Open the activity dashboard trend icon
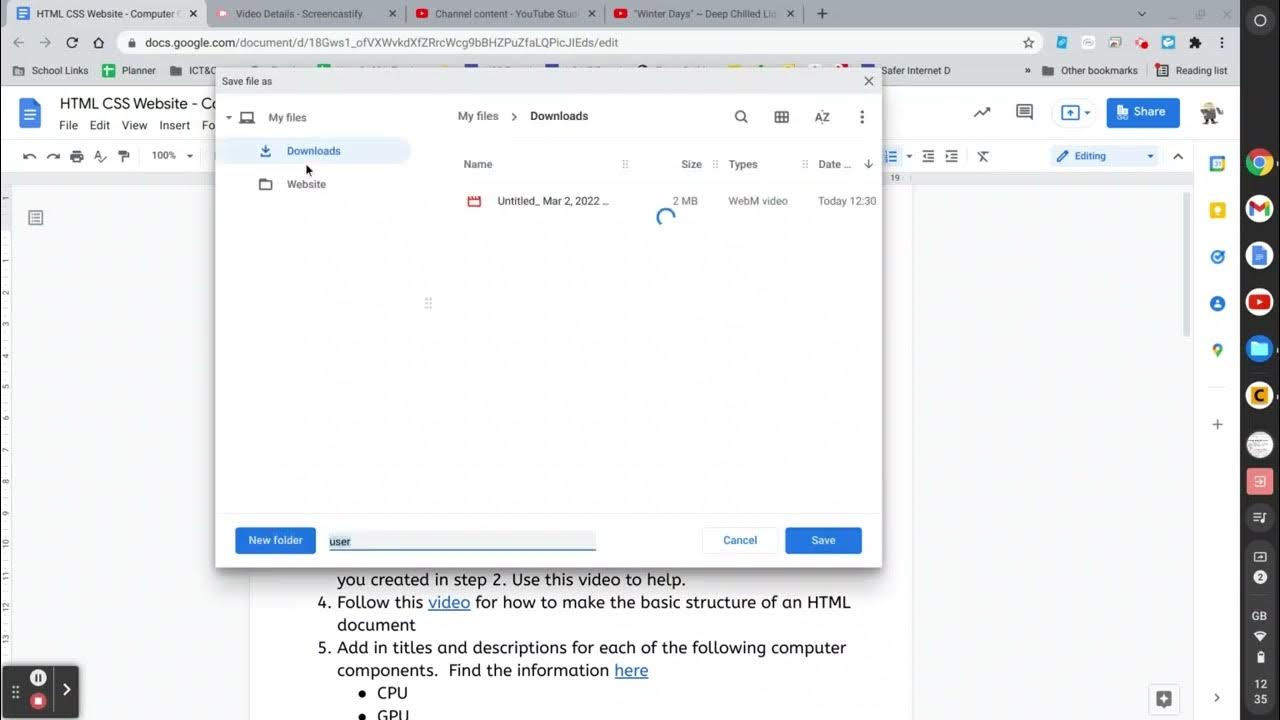The height and width of the screenshot is (720, 1280). pos(983,112)
